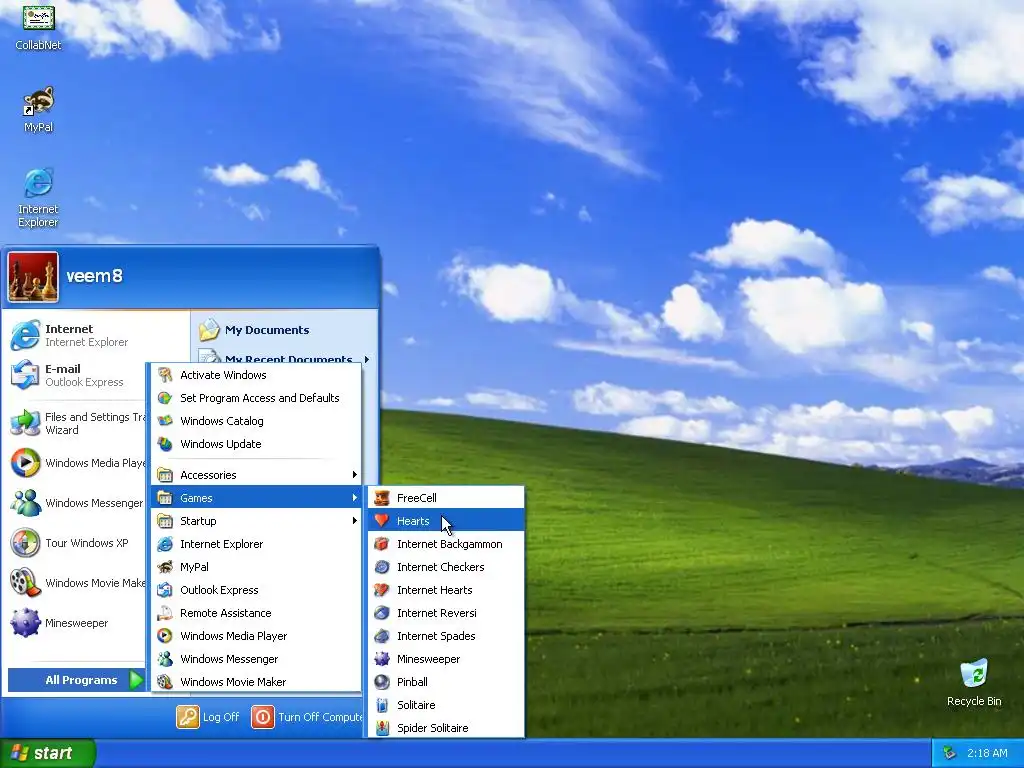This screenshot has height=768, width=1024.
Task: Launch Minesweeper from Games submenu
Action: 446,659
